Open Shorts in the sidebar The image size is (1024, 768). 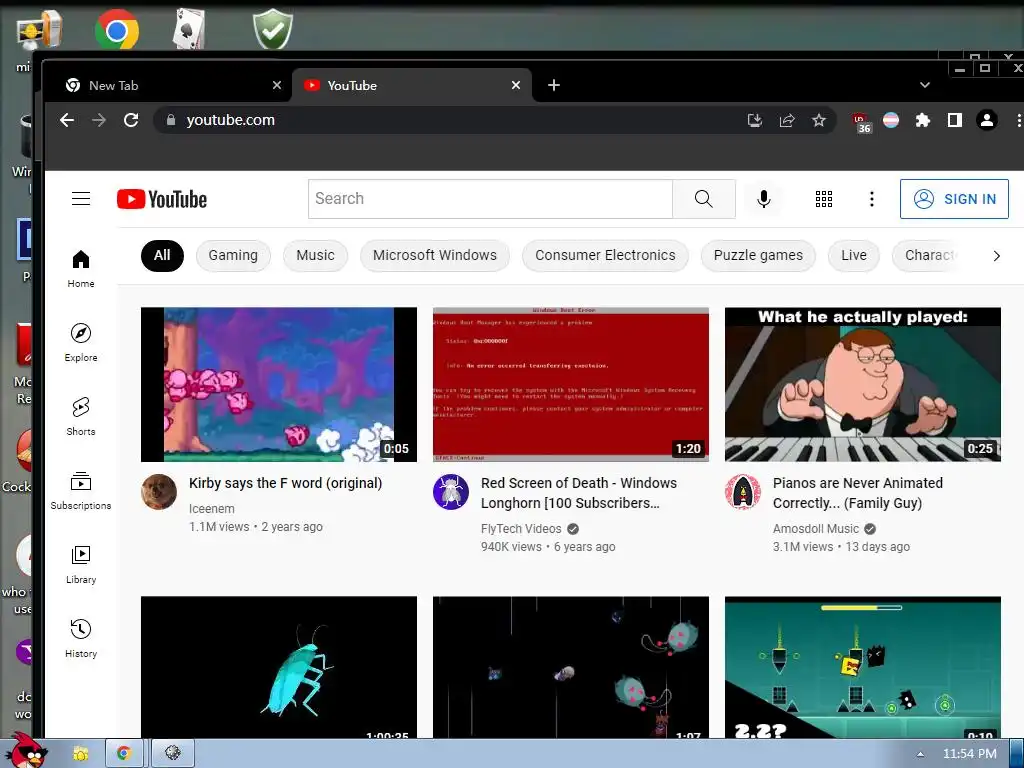point(81,416)
